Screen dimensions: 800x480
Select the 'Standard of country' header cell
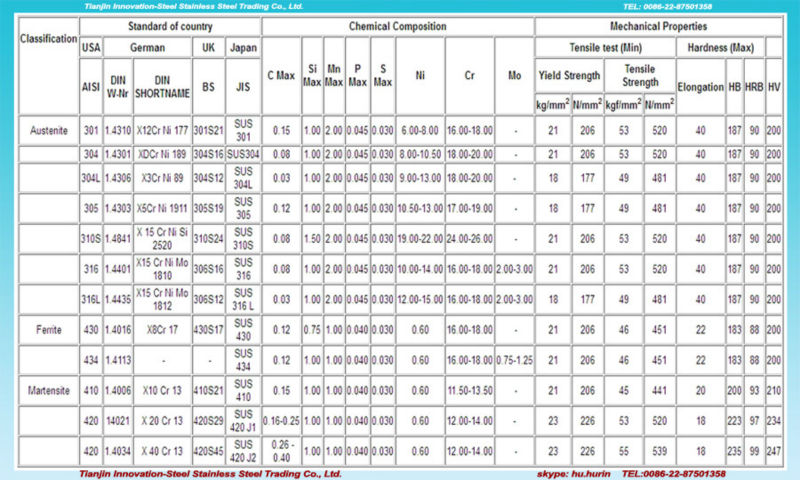(x=170, y=27)
